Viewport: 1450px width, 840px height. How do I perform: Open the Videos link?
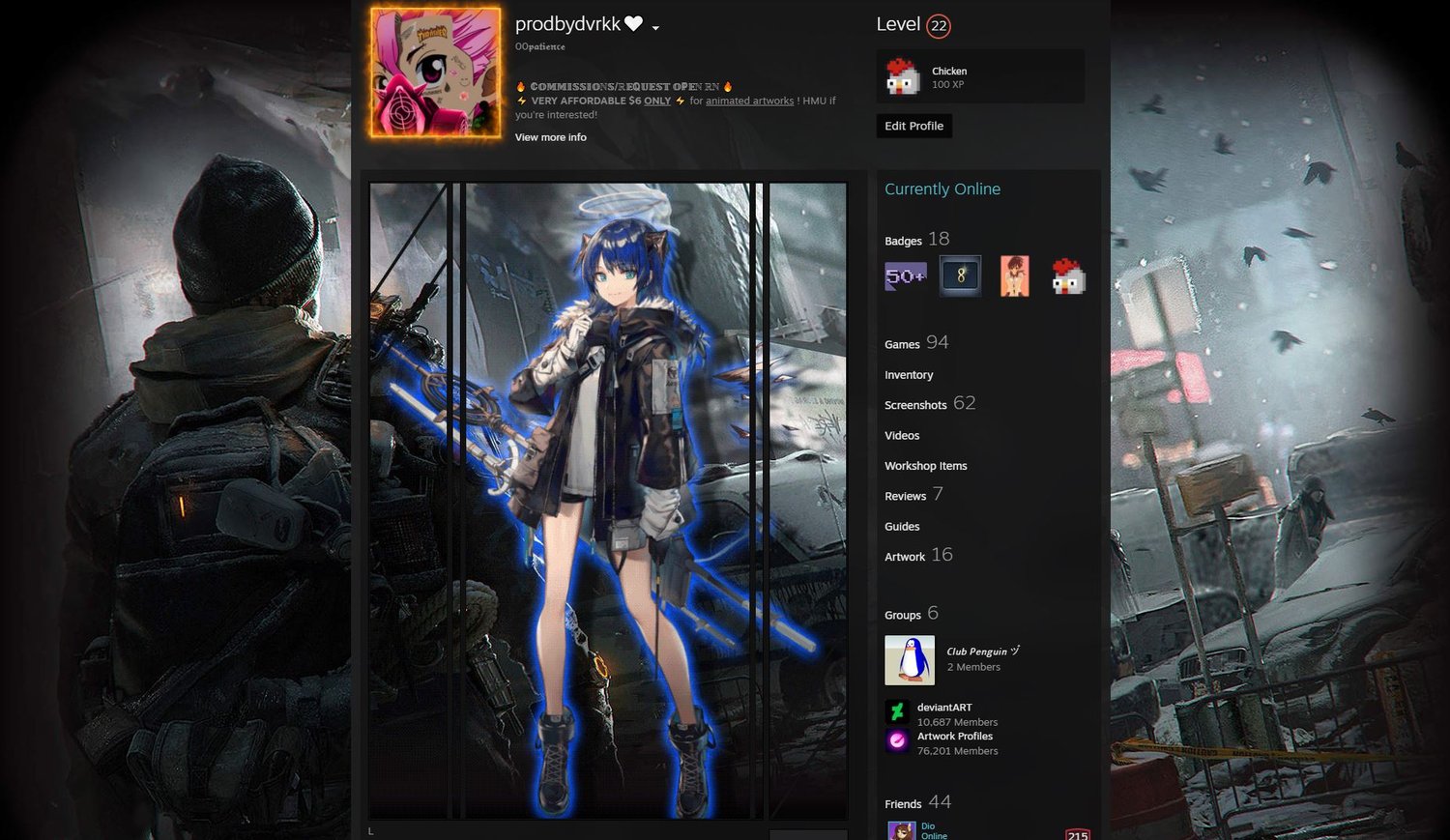(x=902, y=436)
